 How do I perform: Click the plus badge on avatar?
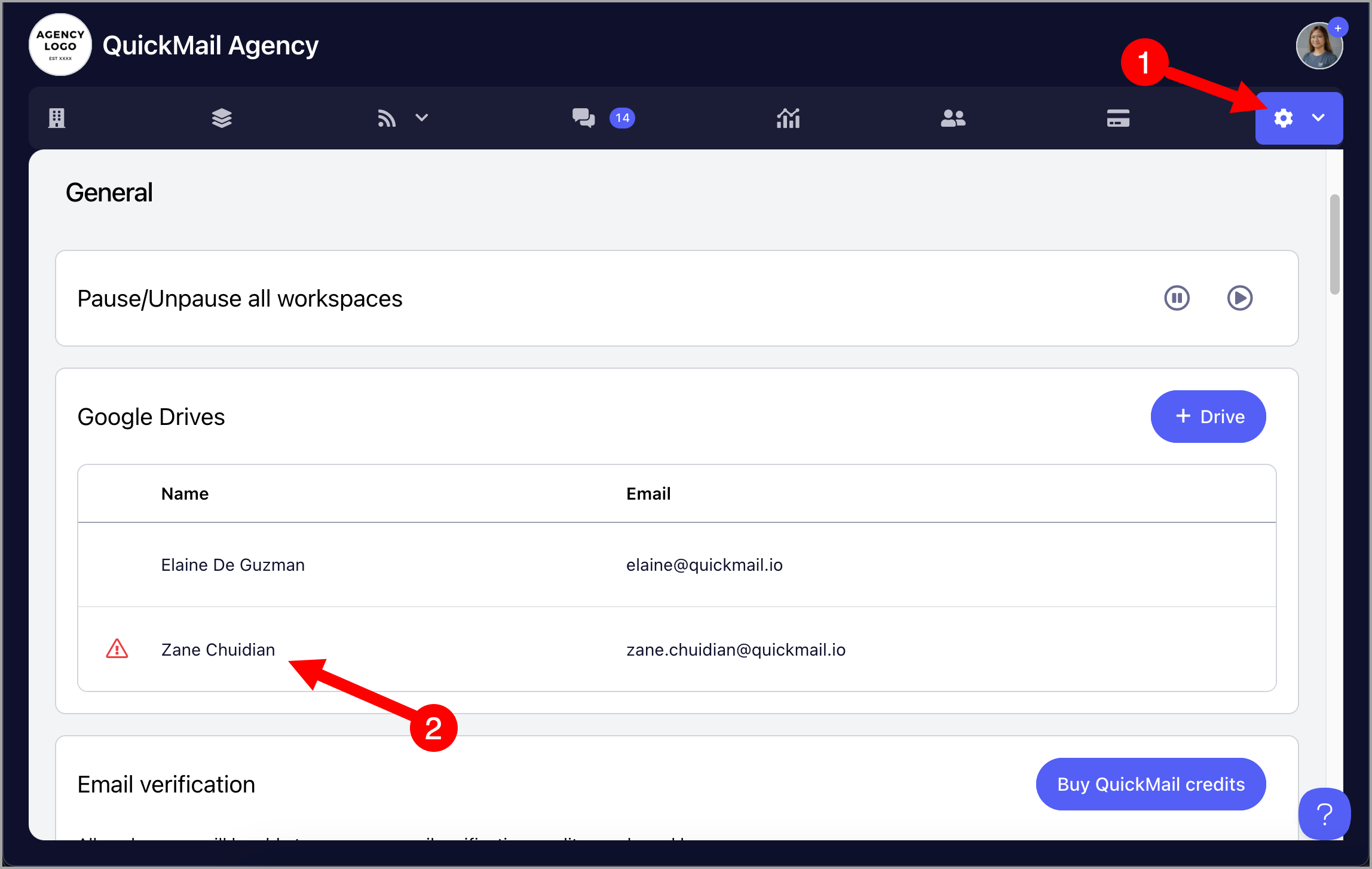pos(1338,28)
